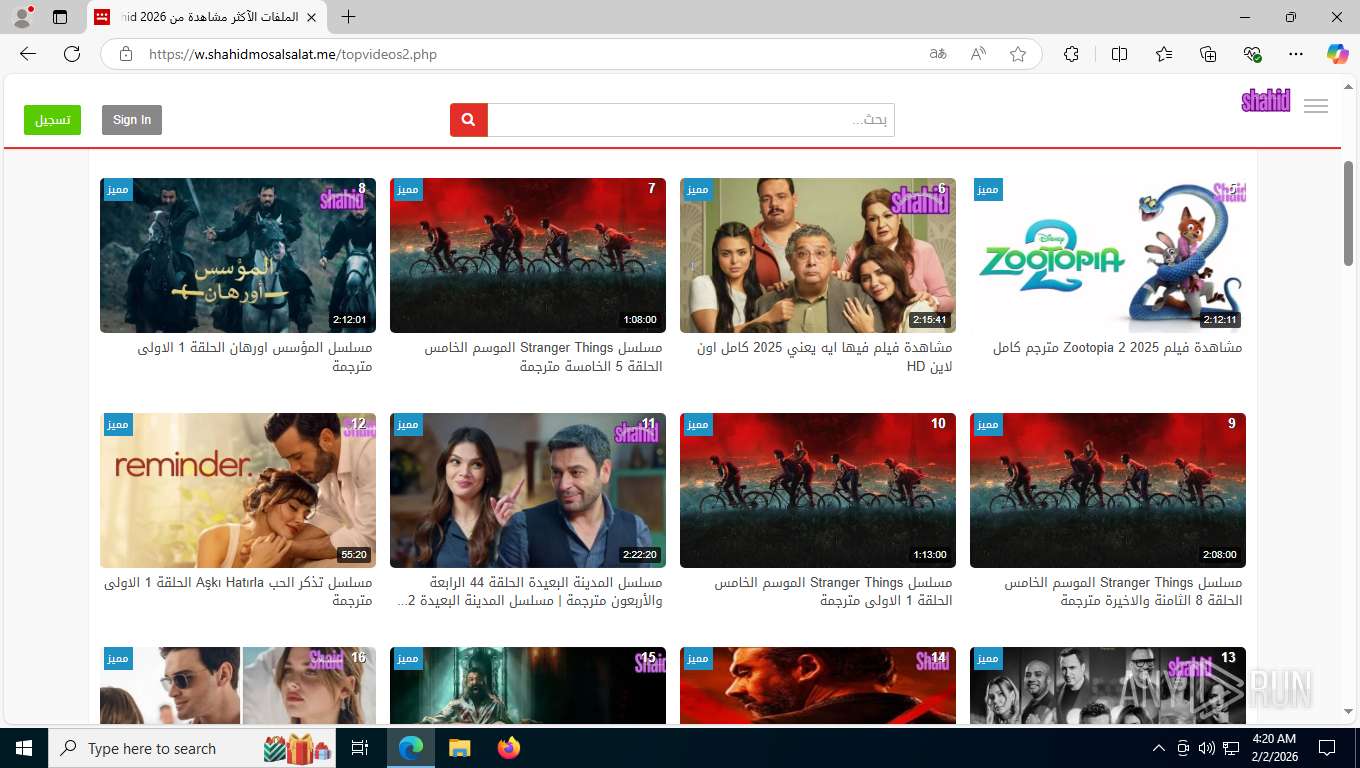This screenshot has height=768, width=1360.
Task: Open Stranger Things thumbnail numbered 10
Action: click(x=818, y=490)
